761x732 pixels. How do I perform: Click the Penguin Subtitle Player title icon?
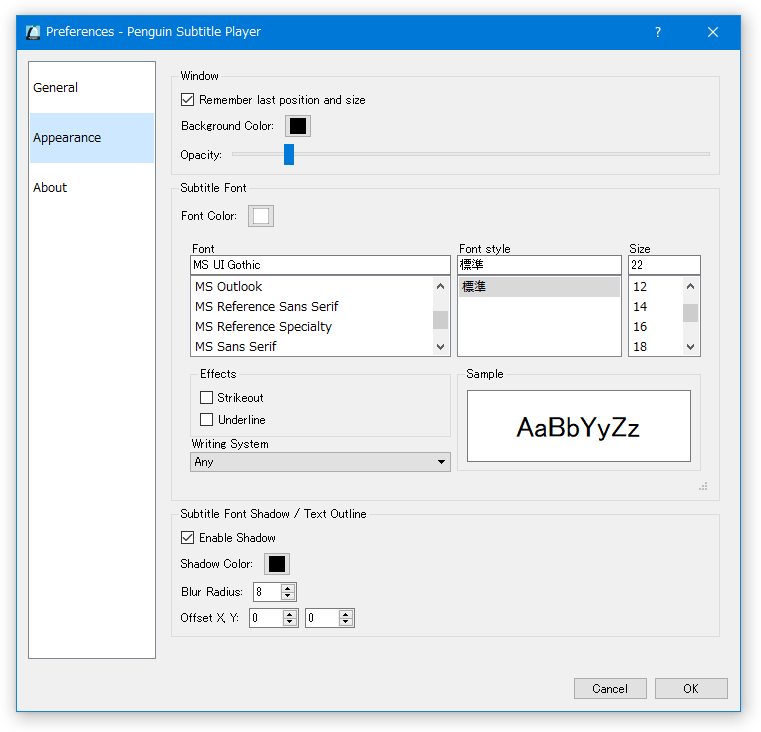click(x=33, y=32)
